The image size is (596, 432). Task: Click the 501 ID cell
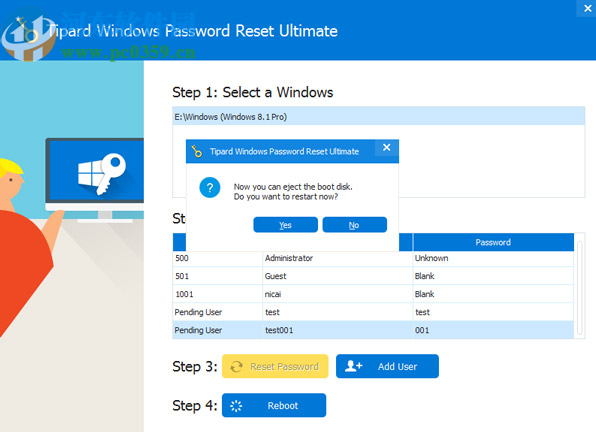pyautogui.click(x=217, y=276)
